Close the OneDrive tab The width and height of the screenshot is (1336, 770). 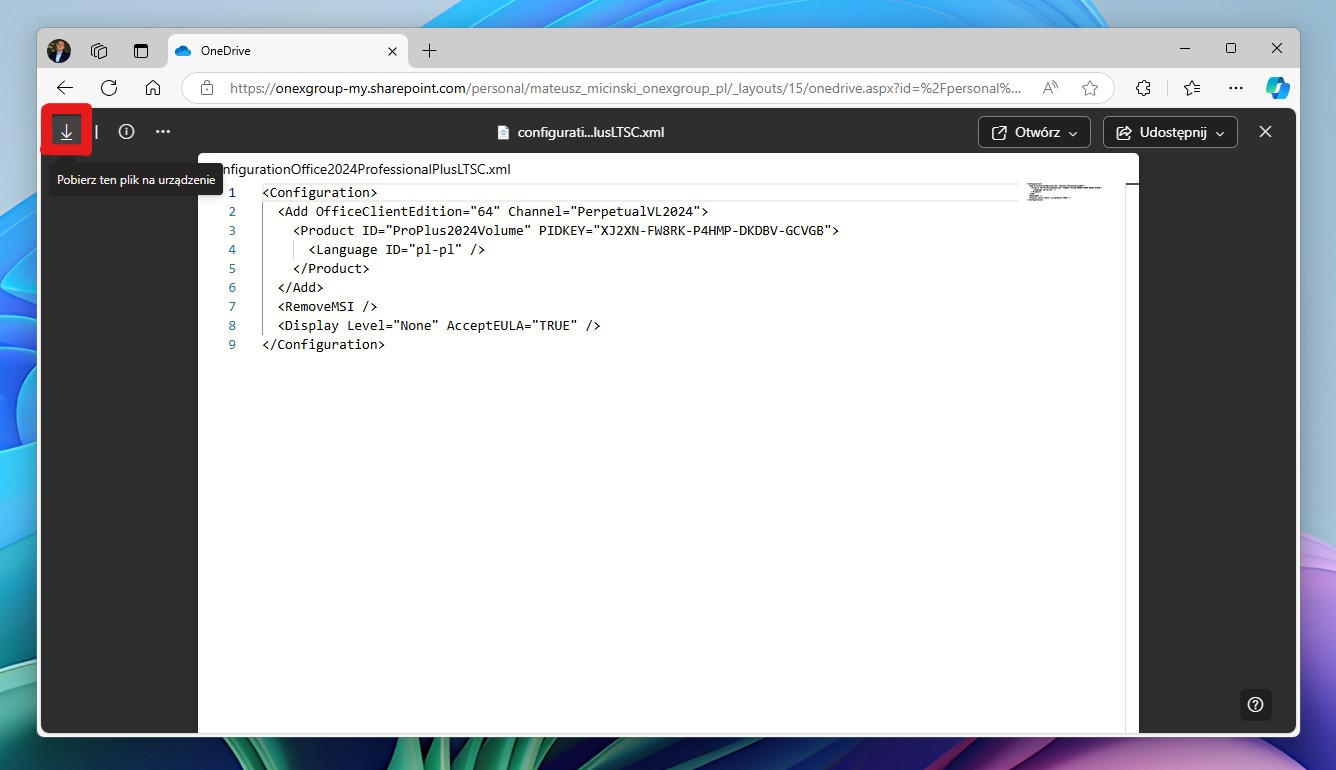(x=392, y=51)
